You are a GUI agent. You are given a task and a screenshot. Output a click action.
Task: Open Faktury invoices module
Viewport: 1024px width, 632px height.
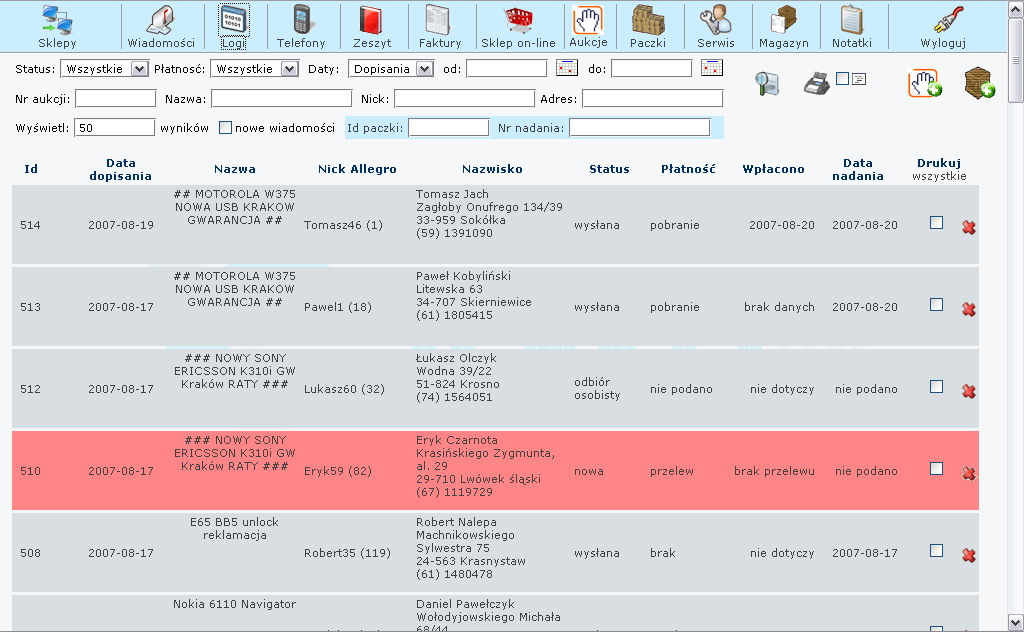[440, 27]
